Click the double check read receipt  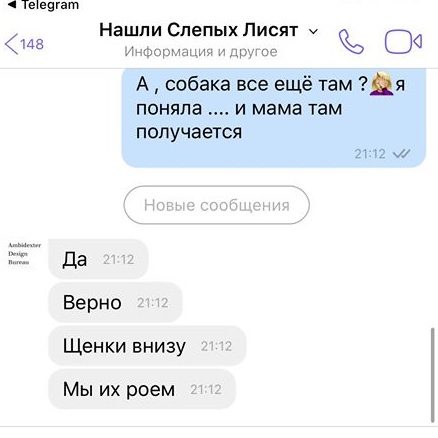pyautogui.click(x=402, y=154)
